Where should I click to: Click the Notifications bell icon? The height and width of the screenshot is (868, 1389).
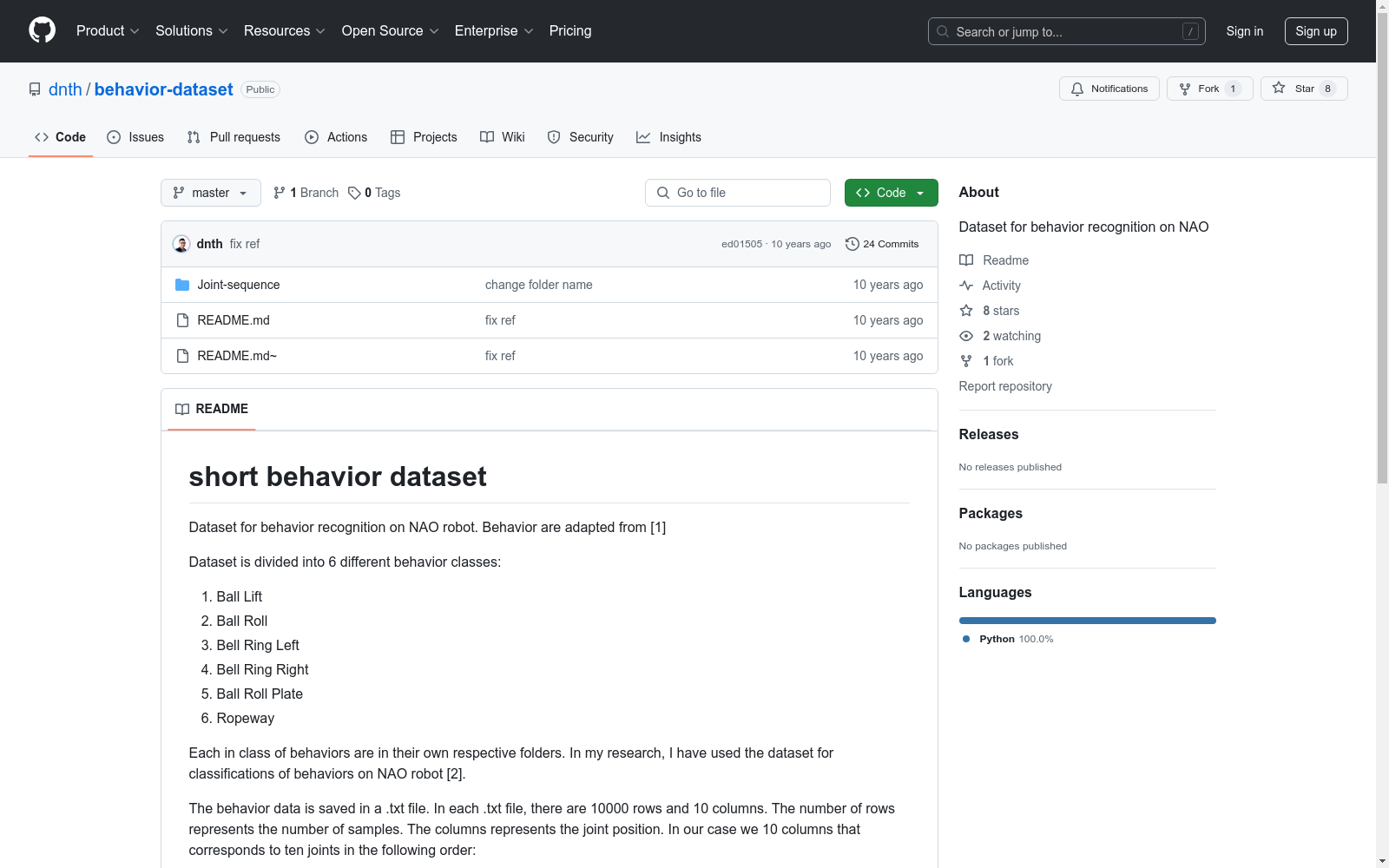click(1077, 89)
